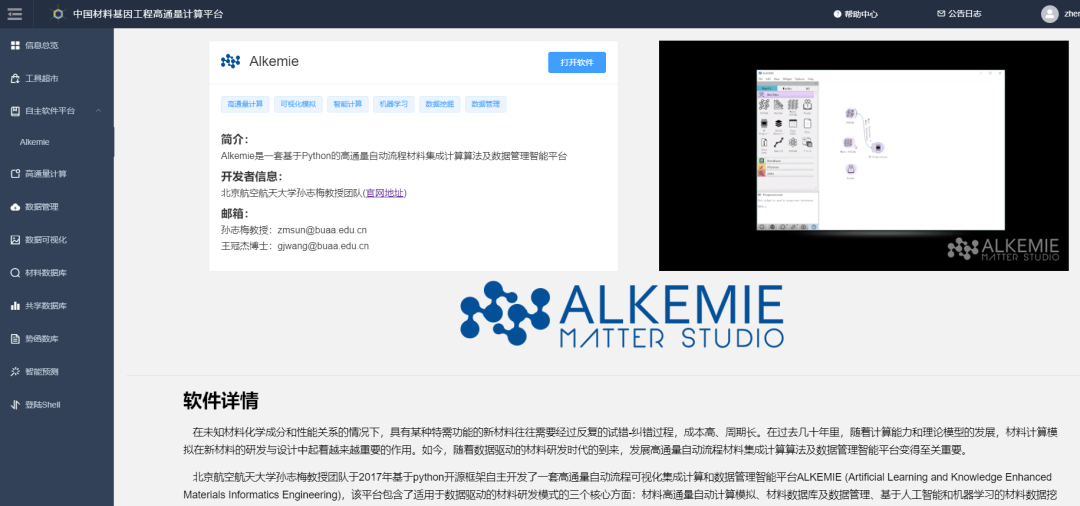Follow the 官网地址 link
The height and width of the screenshot is (506, 1080).
click(x=384, y=193)
